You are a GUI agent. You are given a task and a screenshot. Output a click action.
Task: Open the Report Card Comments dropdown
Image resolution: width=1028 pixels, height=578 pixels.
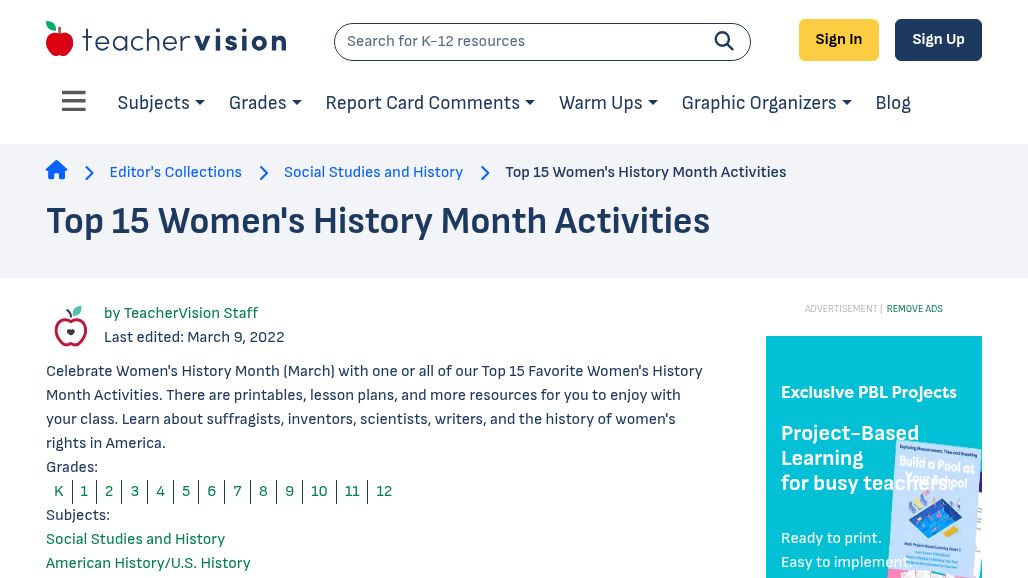[x=430, y=103]
